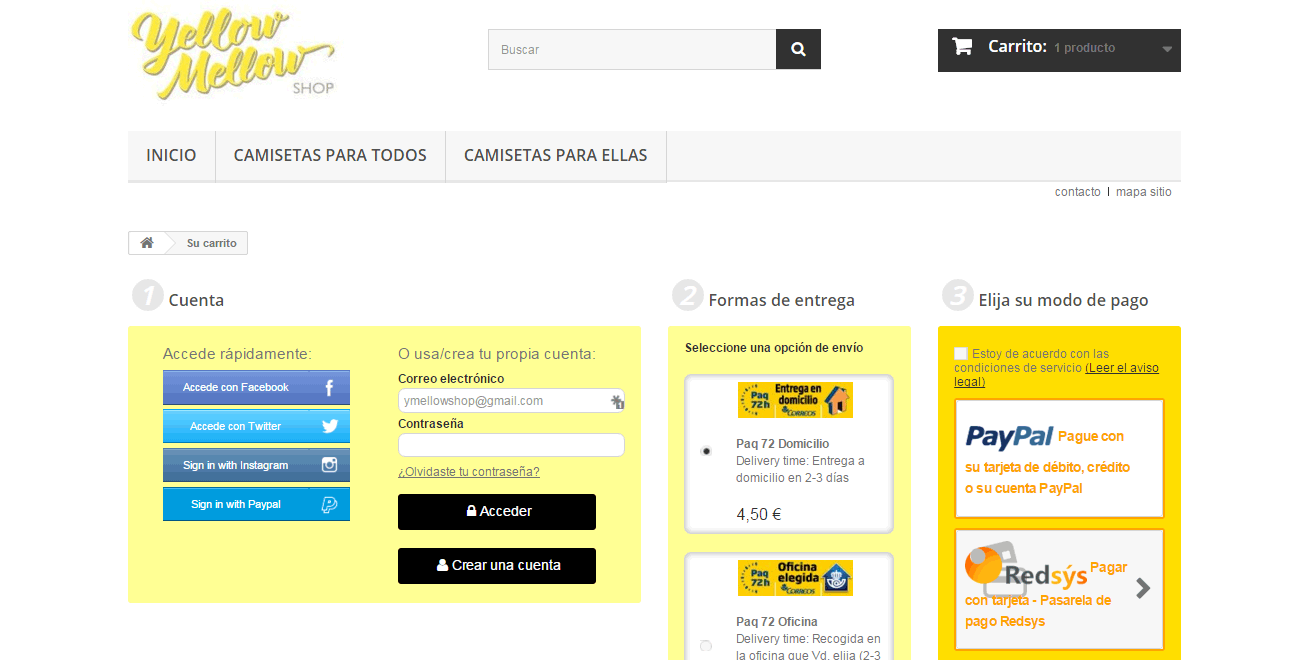Viewport: 1306px width, 660px height.
Task: Open CAMISETAS PARA ELLAS menu
Action: tap(556, 156)
